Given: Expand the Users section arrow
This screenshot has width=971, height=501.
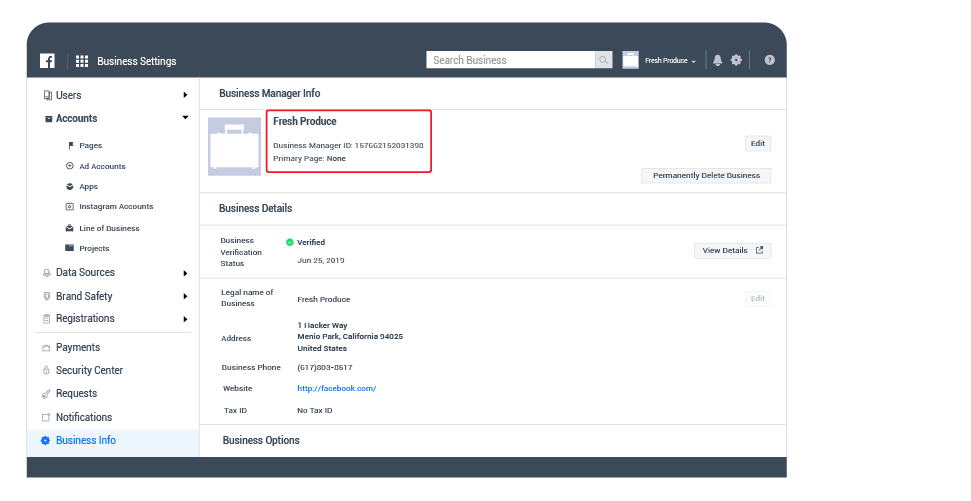Looking at the screenshot, I should 185,95.
